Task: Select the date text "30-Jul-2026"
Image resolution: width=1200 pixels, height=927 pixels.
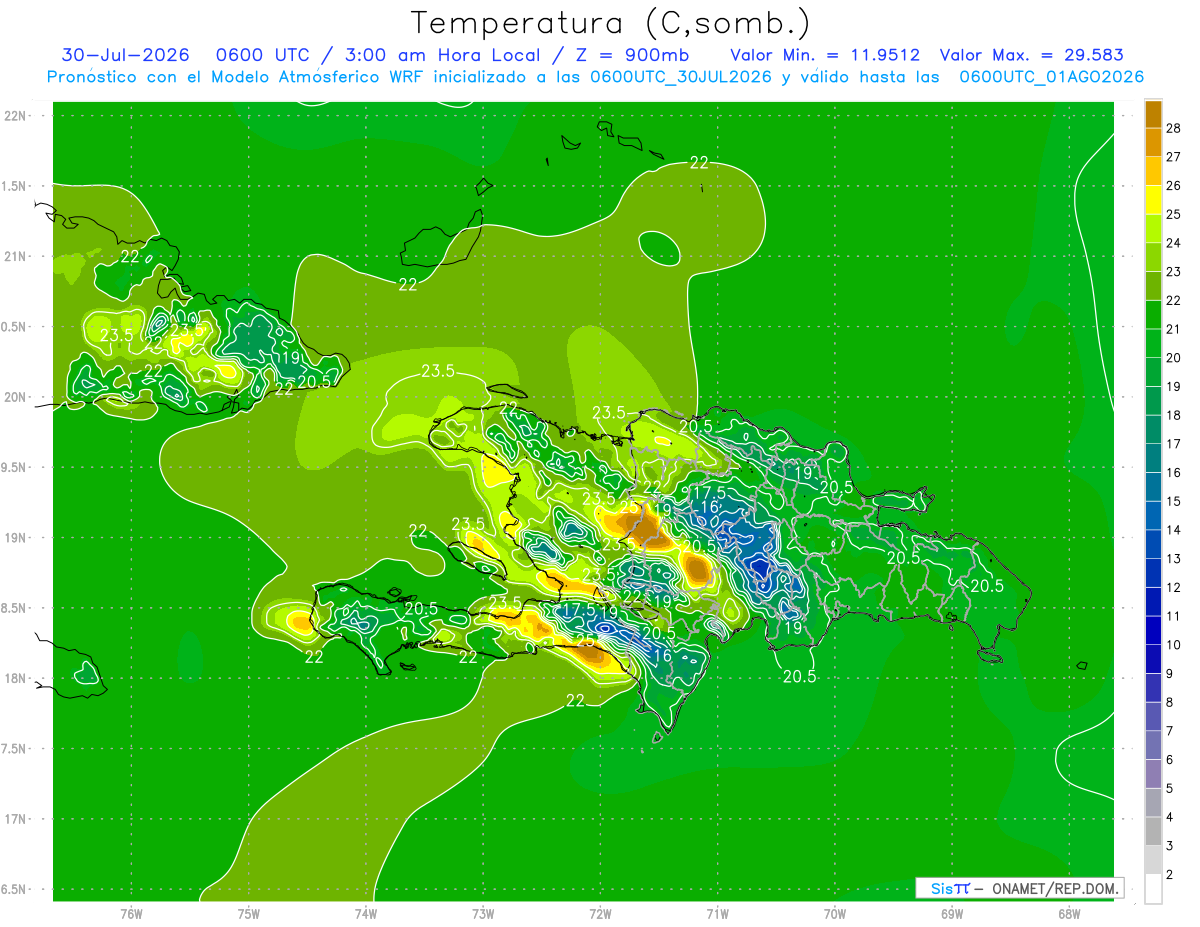Action: click(126, 55)
